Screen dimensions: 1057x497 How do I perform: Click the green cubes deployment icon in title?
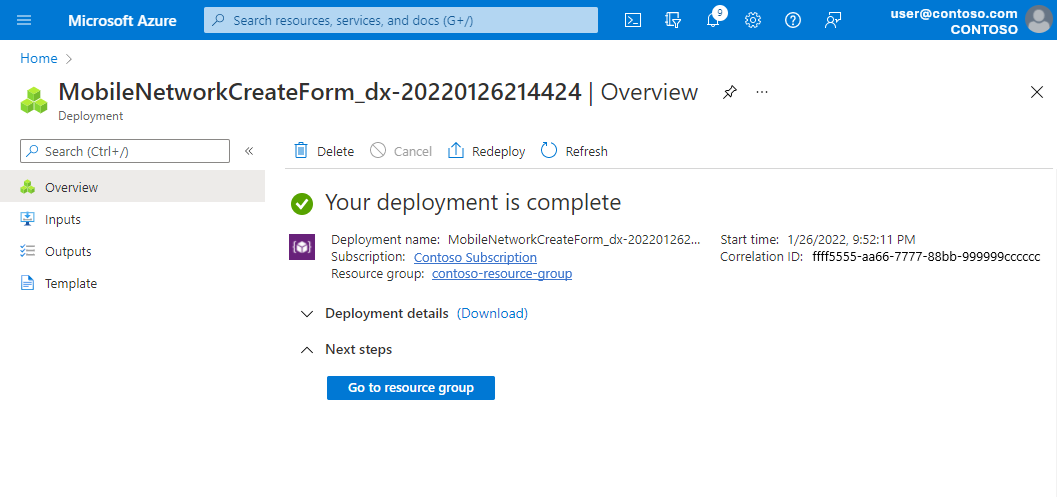[34, 100]
